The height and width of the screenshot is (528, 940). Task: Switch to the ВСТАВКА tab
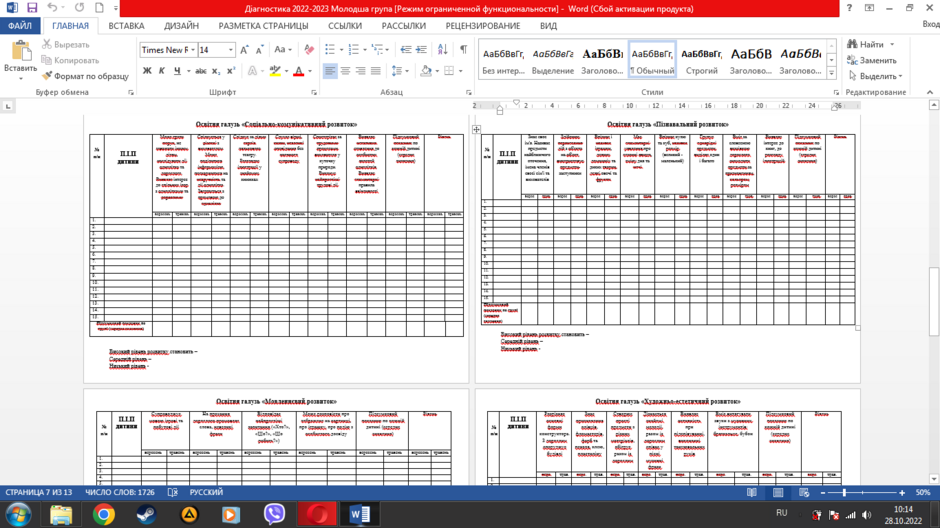pos(126,26)
